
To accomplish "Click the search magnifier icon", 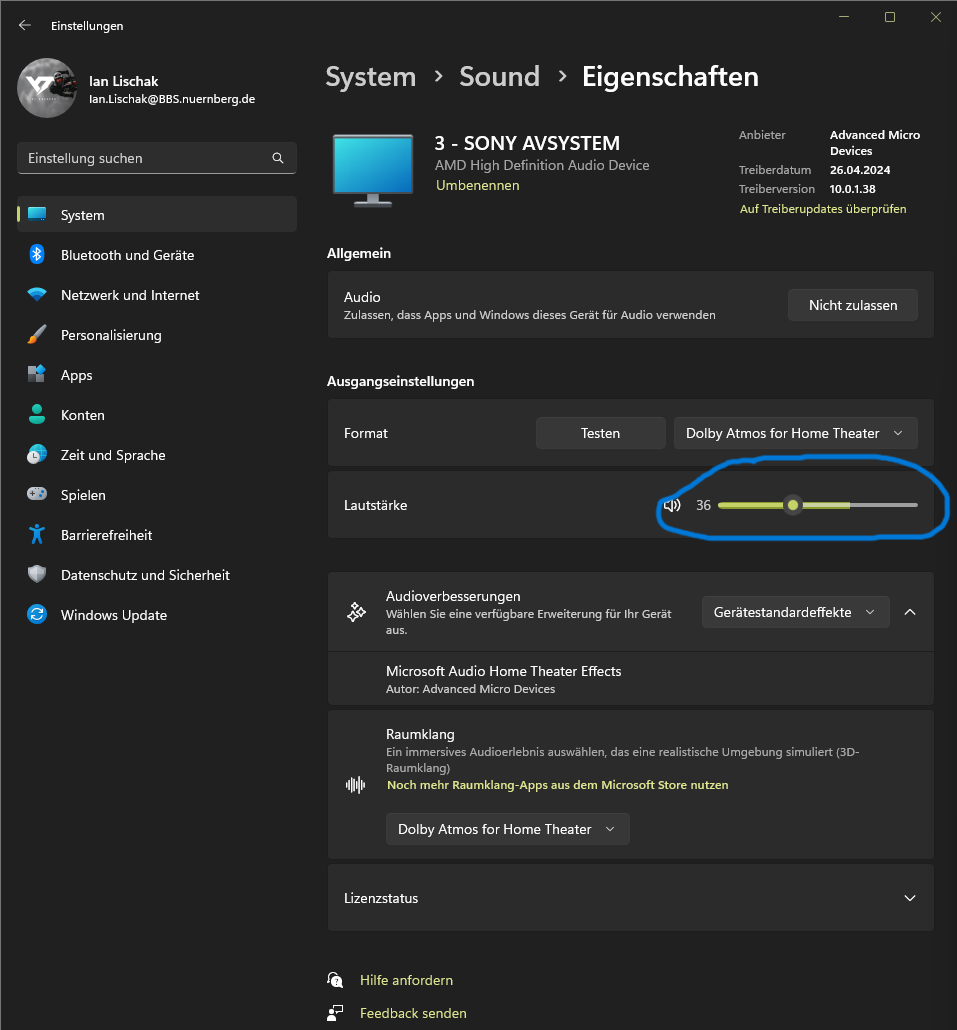I will coord(278,158).
